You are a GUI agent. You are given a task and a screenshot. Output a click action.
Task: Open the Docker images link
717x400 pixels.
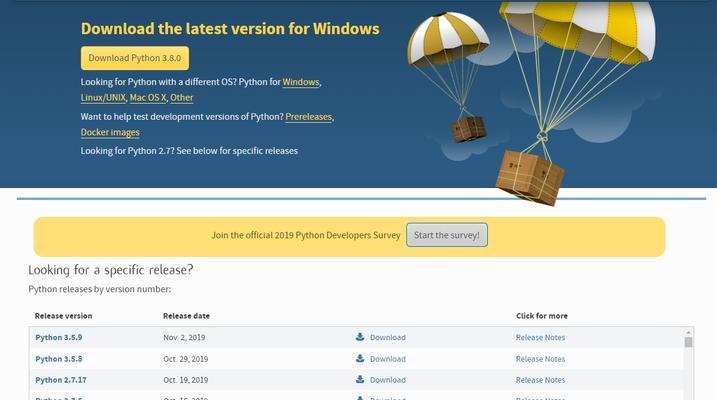[x=110, y=132]
